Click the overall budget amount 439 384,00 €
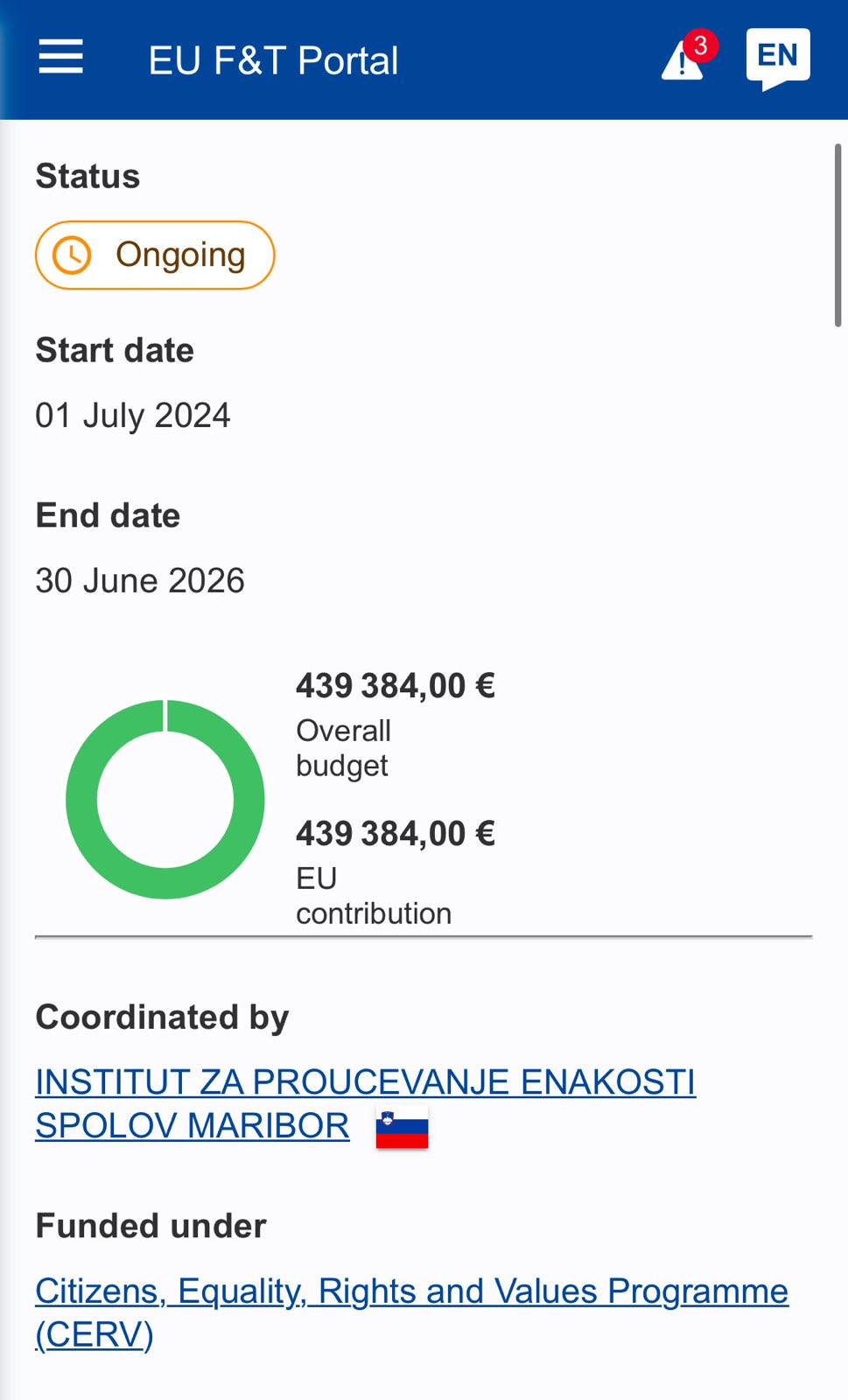 point(396,686)
